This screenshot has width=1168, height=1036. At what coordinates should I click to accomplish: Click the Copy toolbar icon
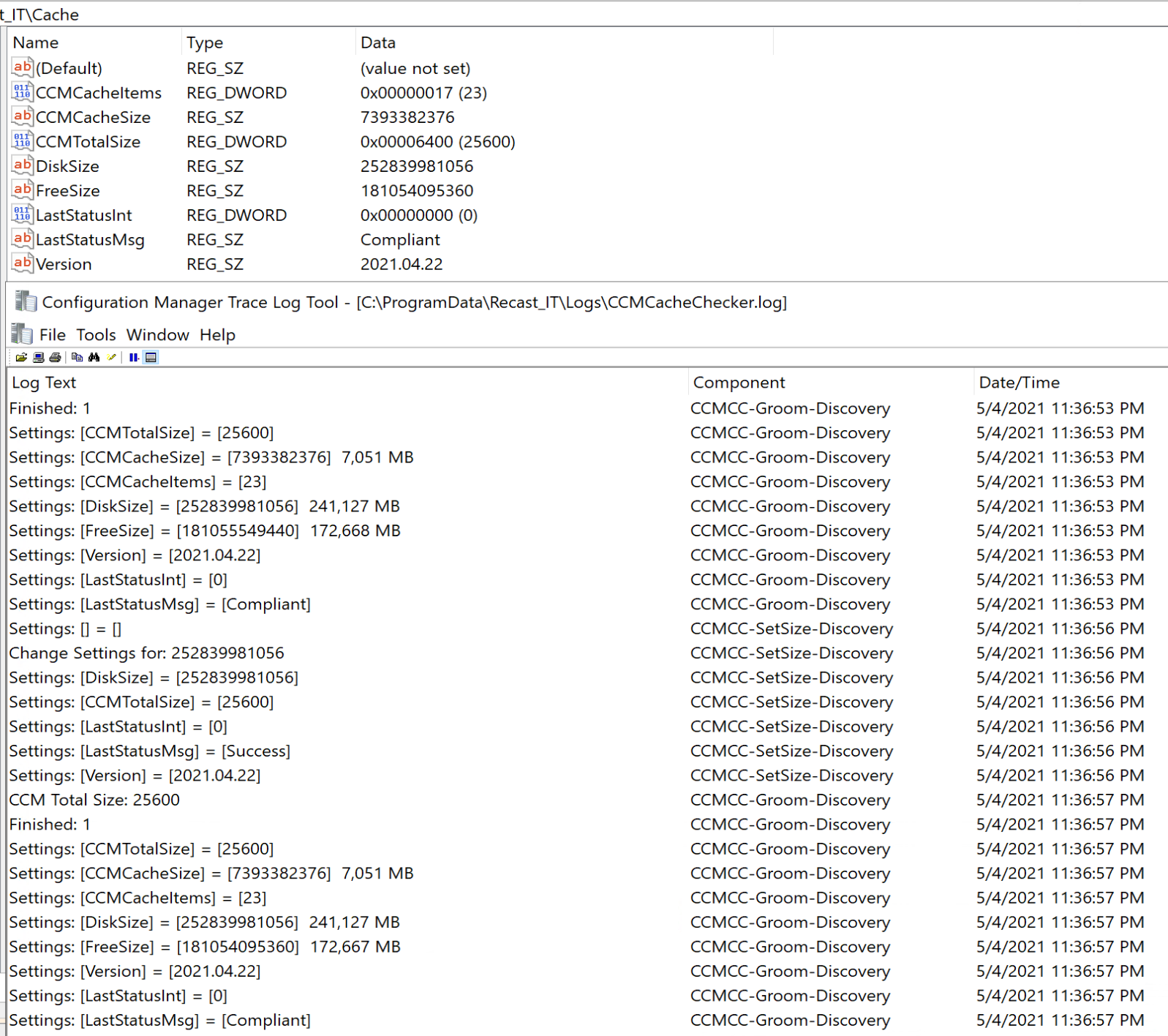[x=77, y=357]
